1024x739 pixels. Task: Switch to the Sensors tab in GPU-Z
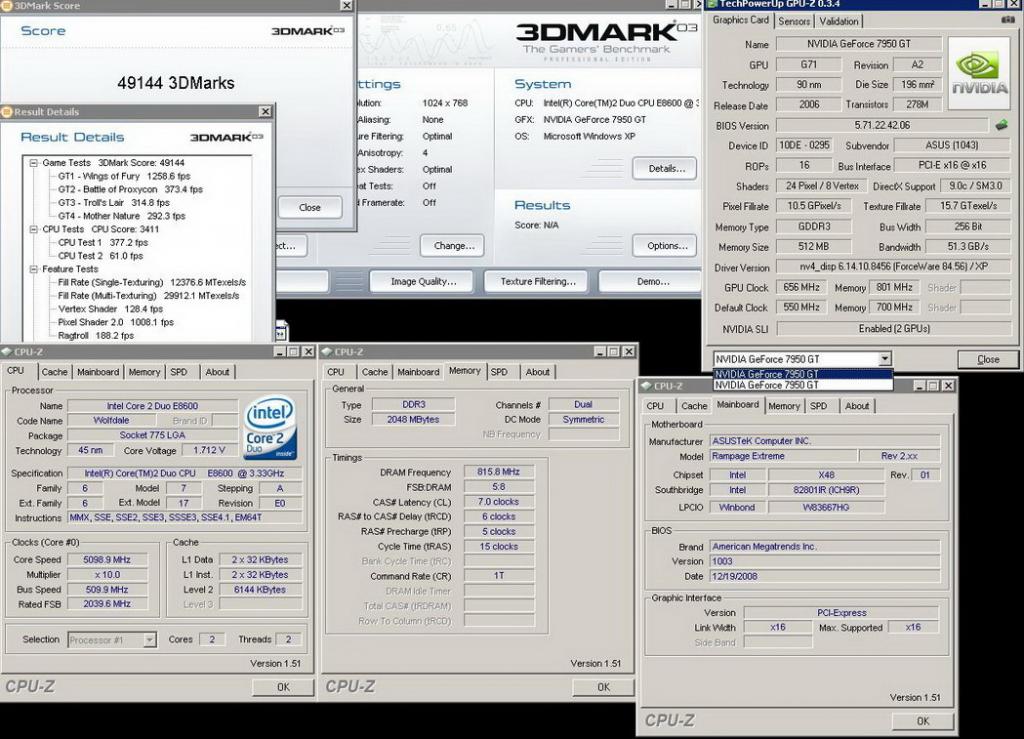[x=794, y=21]
